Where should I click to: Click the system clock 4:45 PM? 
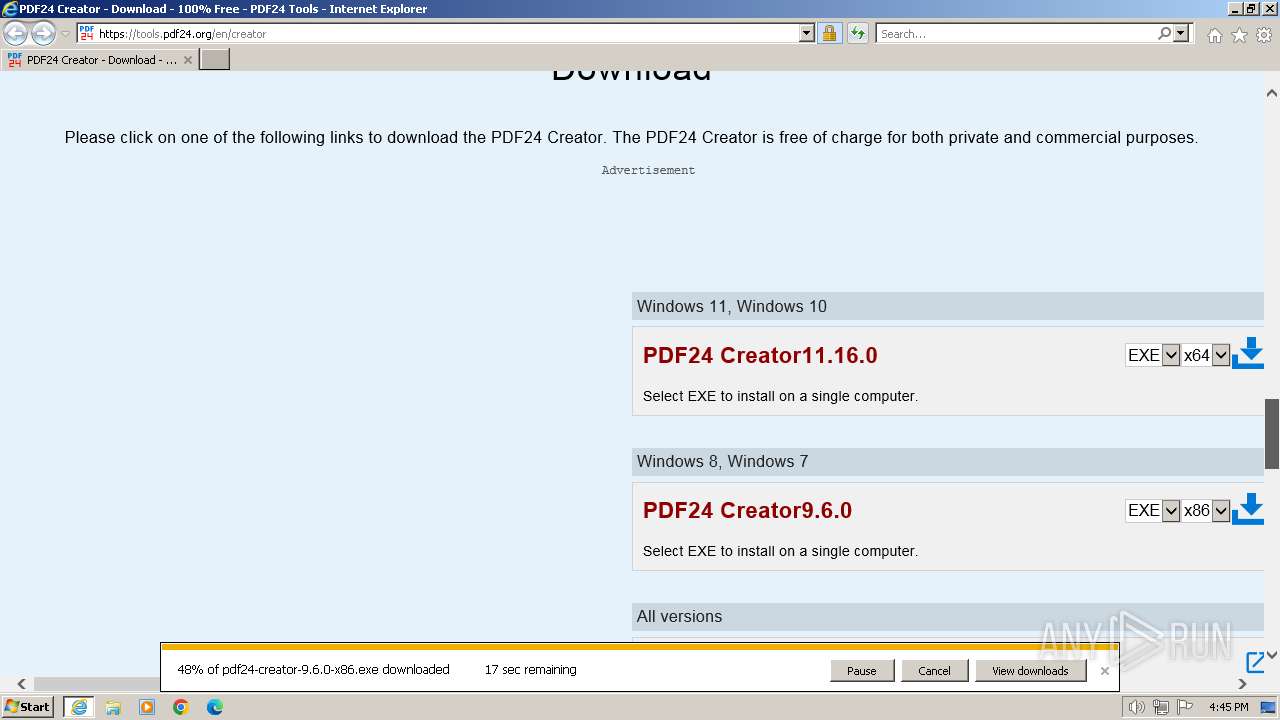(1228, 707)
